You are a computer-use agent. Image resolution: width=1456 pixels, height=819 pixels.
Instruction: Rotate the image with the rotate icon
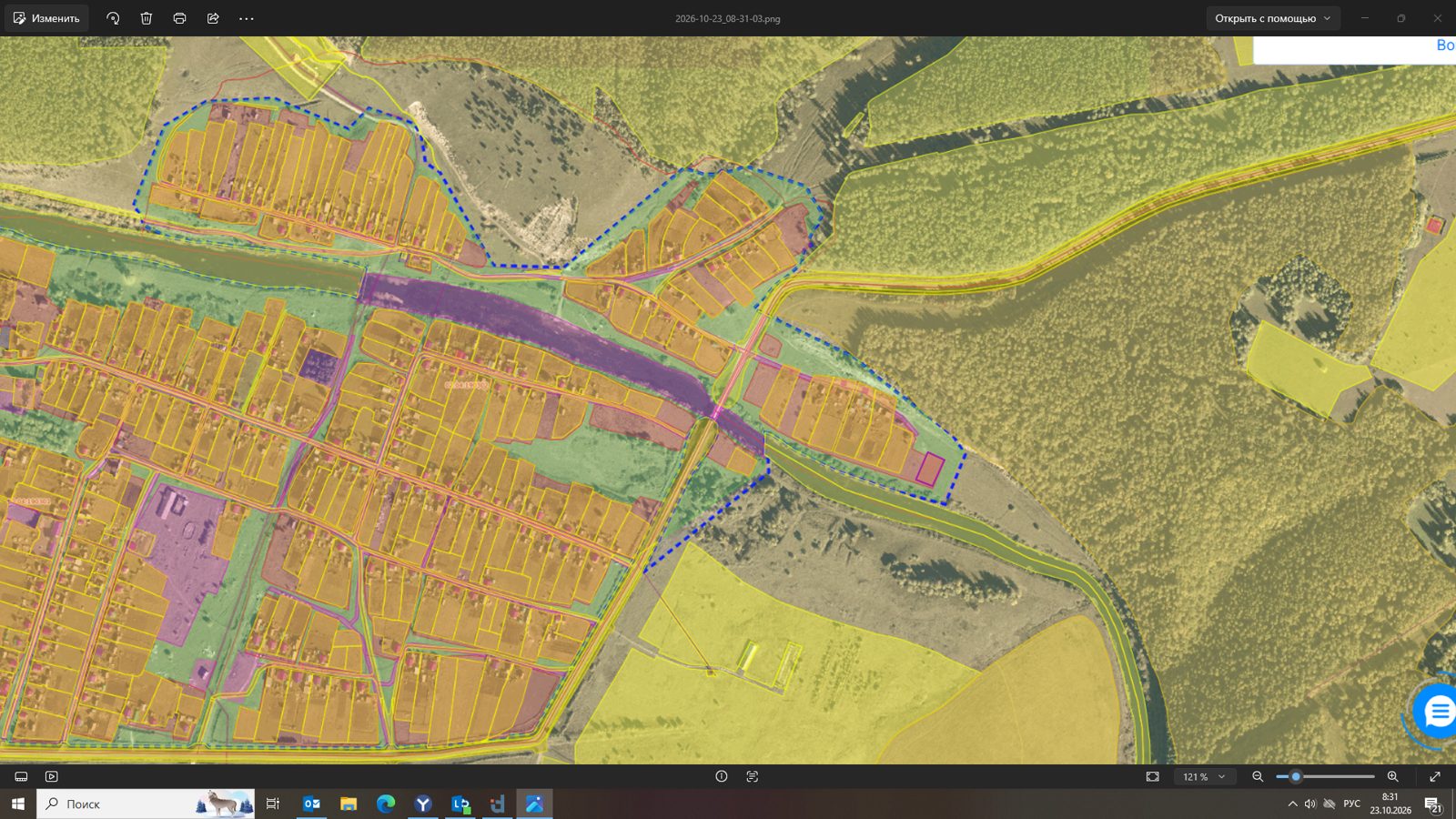pos(113,18)
